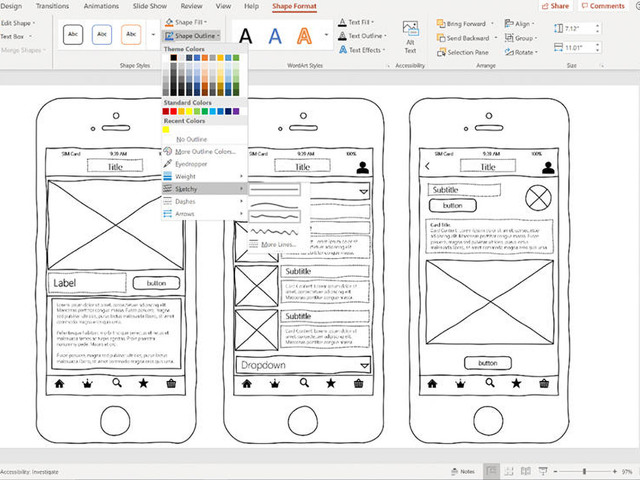Switch to Slide Sorter view icon
This screenshot has width=640, height=480.
(509, 471)
